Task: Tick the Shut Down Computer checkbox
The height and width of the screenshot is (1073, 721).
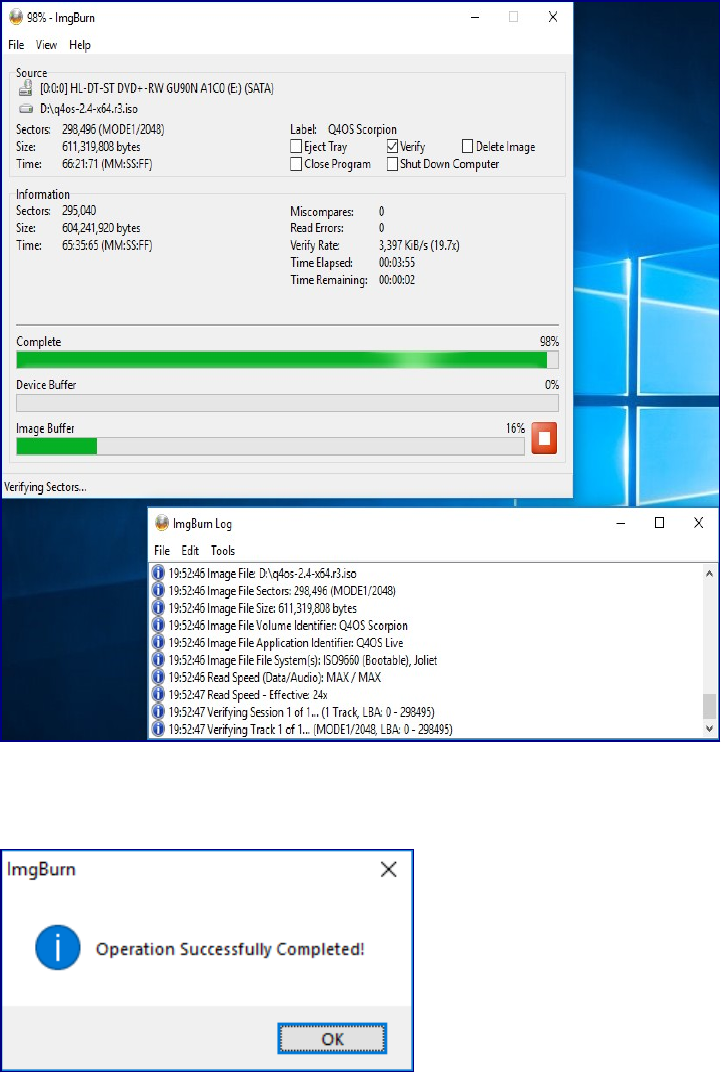Action: point(393,164)
